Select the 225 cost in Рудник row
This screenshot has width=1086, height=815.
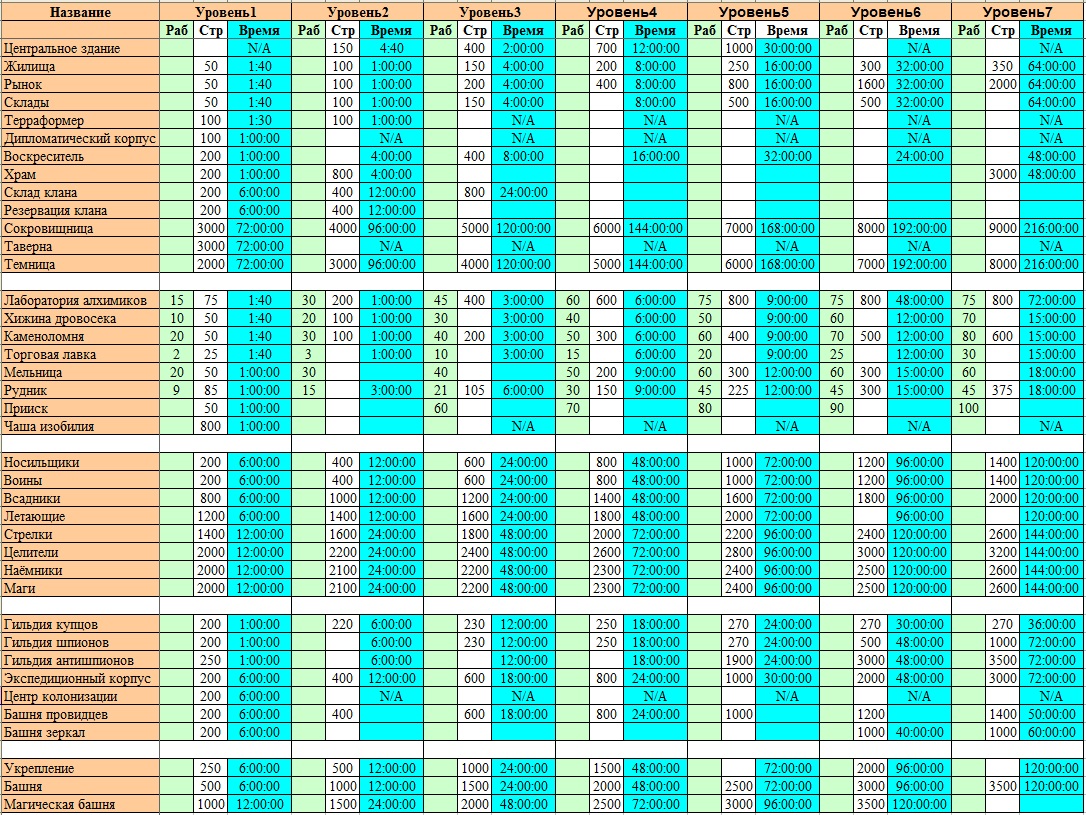coord(738,391)
